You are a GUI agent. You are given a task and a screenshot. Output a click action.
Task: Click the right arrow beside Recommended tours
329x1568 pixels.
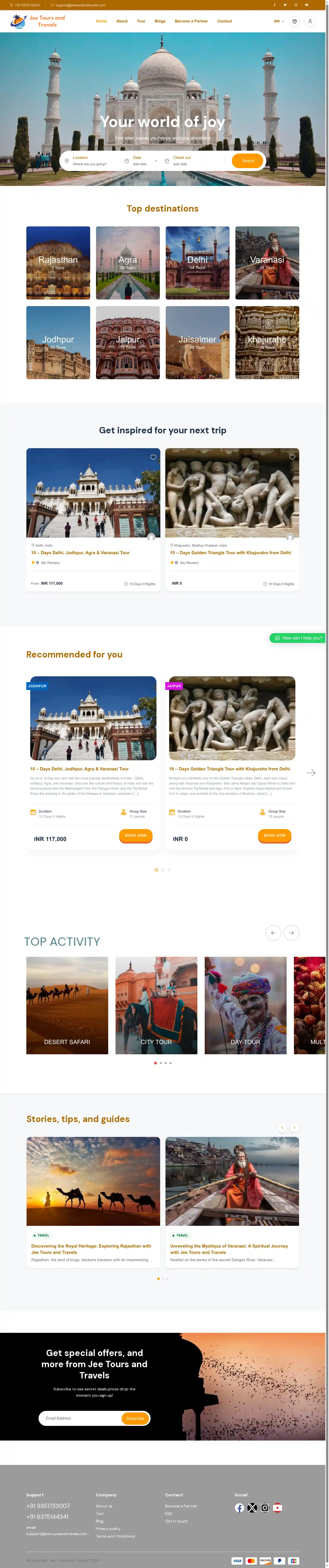pyautogui.click(x=311, y=773)
